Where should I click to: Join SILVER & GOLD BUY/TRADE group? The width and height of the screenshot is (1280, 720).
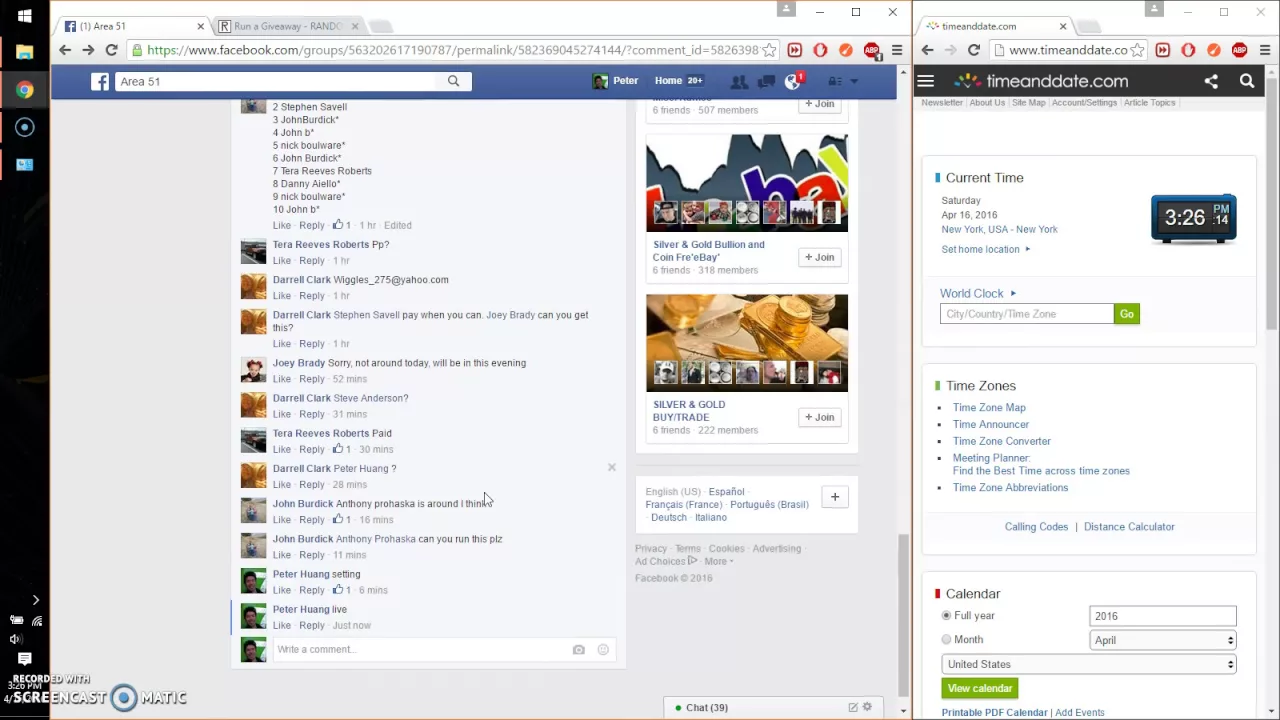(x=819, y=417)
